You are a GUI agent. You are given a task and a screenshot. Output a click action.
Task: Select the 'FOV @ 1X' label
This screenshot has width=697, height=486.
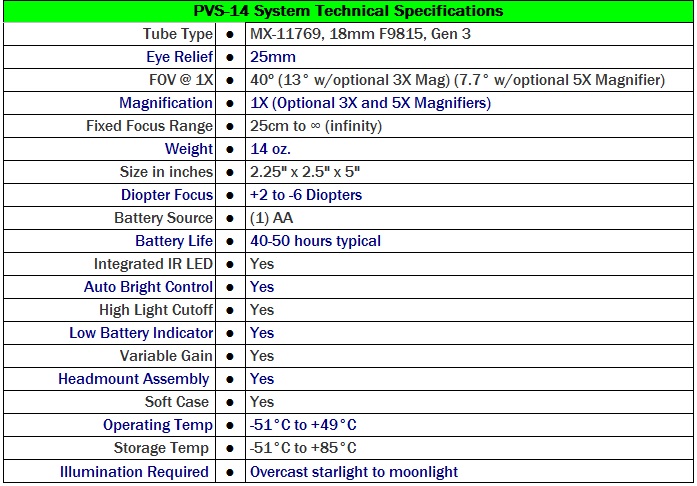(181, 80)
